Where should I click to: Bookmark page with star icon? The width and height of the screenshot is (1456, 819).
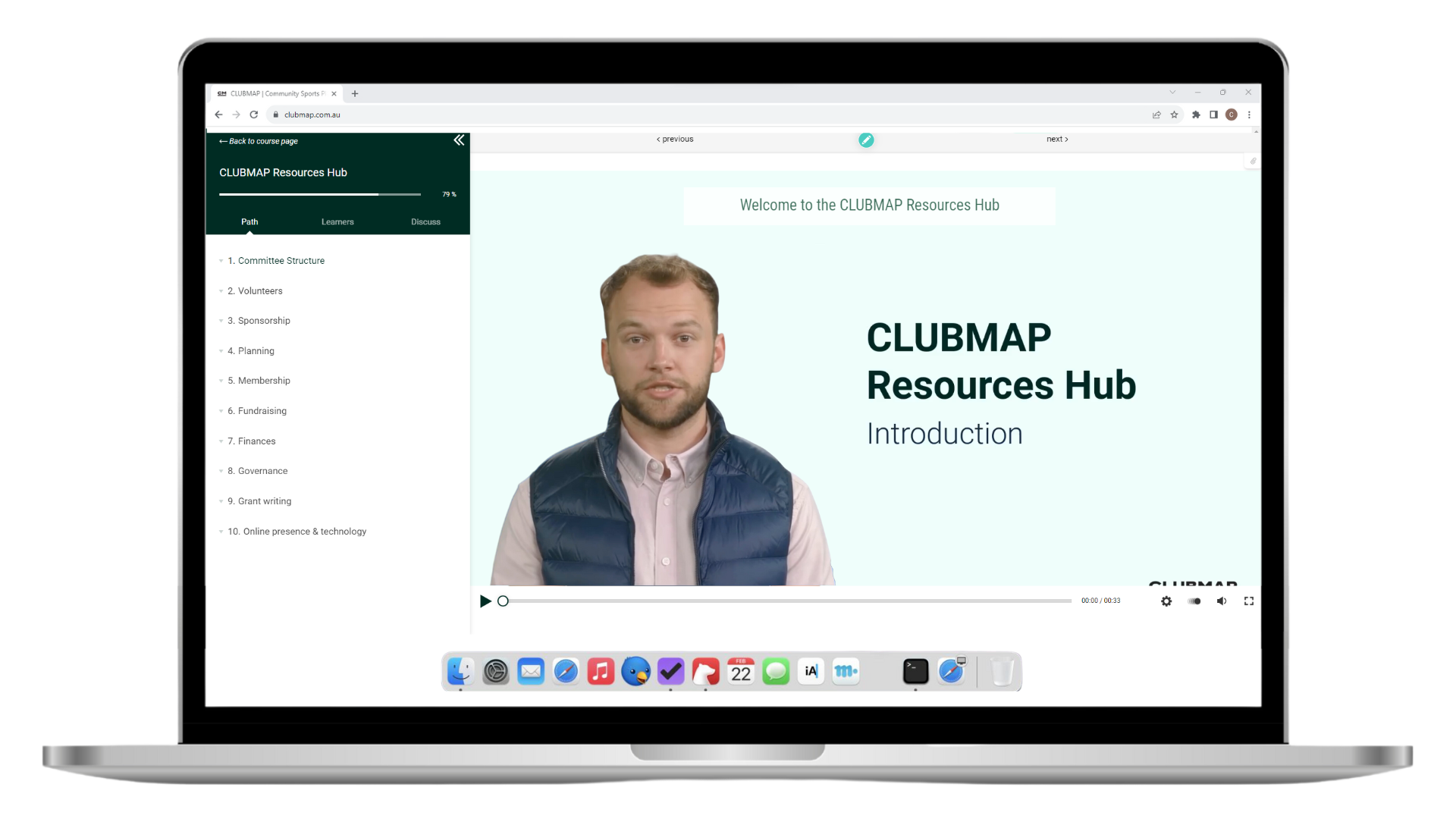pos(1175,115)
